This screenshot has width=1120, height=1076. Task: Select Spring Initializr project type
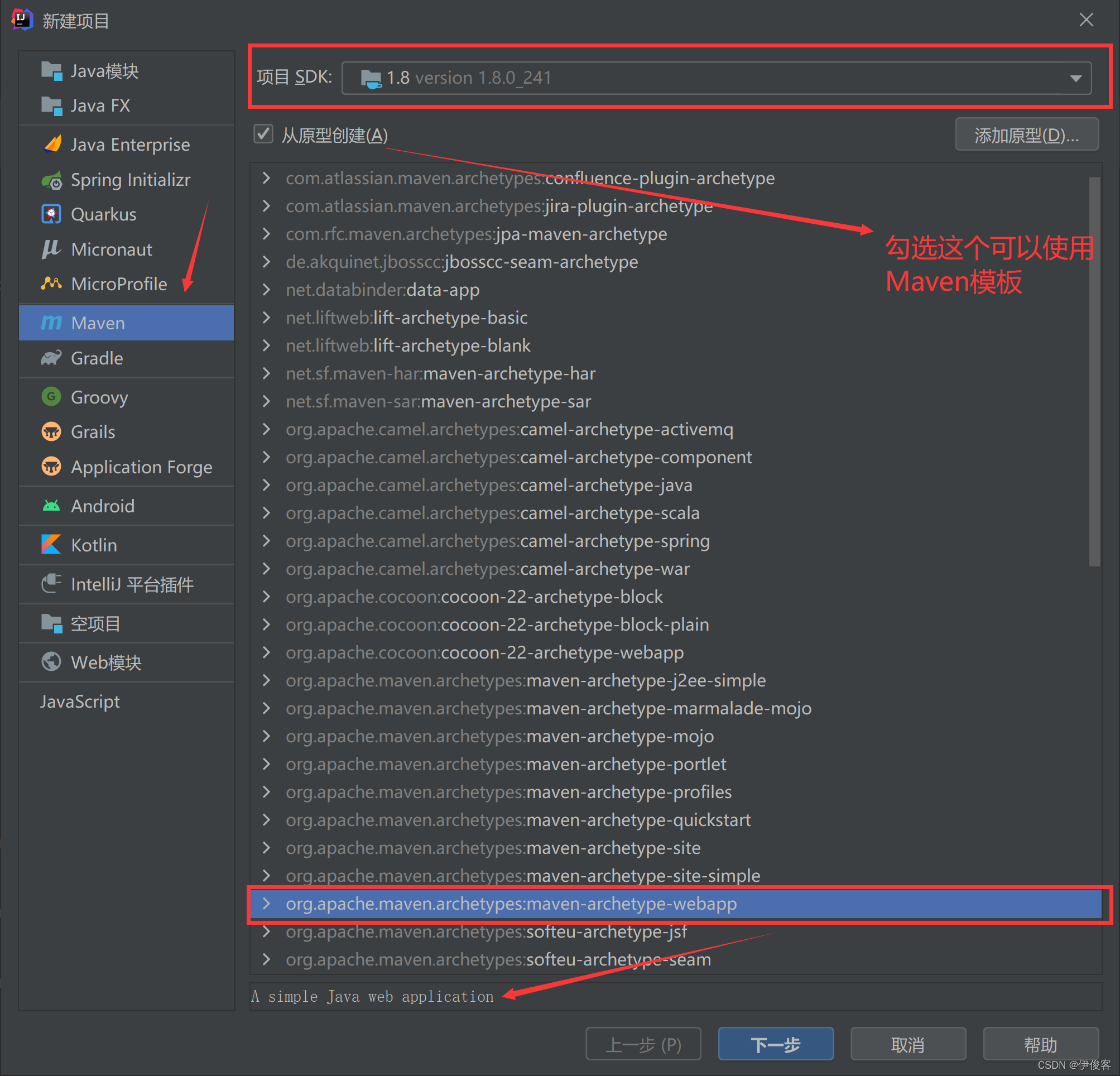126,180
